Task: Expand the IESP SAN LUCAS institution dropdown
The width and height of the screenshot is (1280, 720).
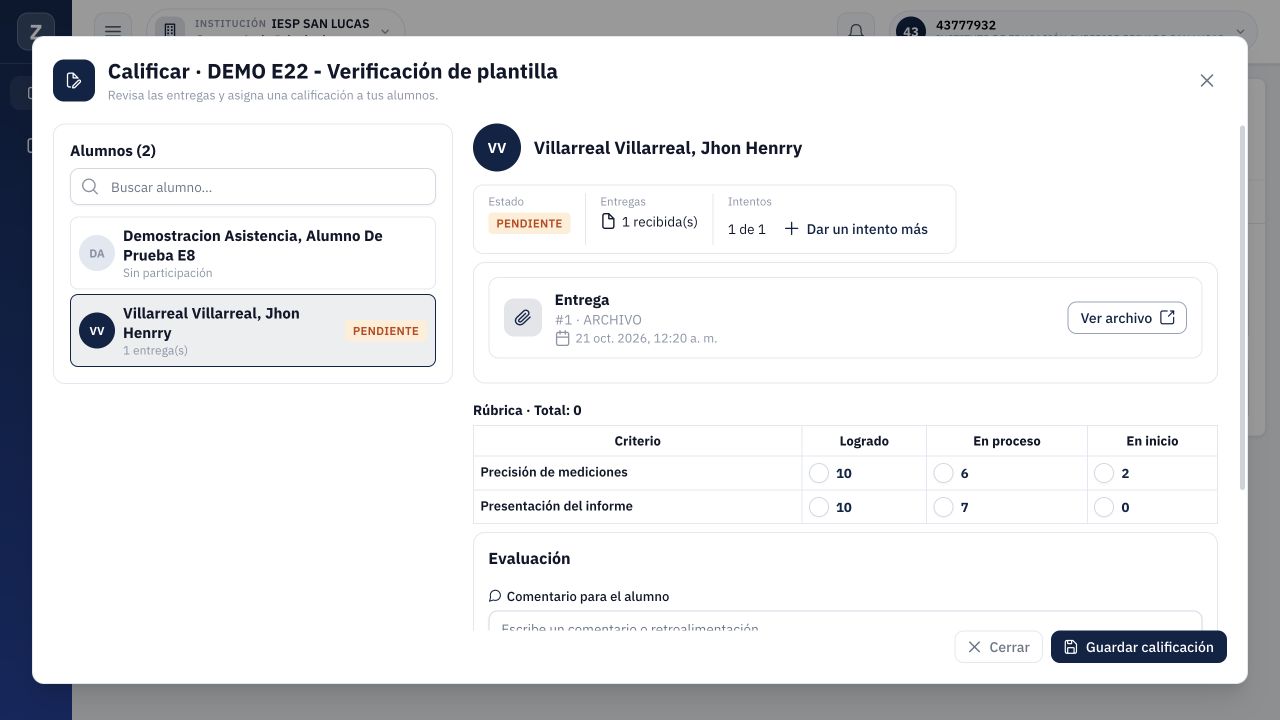Action: pyautogui.click(x=276, y=30)
